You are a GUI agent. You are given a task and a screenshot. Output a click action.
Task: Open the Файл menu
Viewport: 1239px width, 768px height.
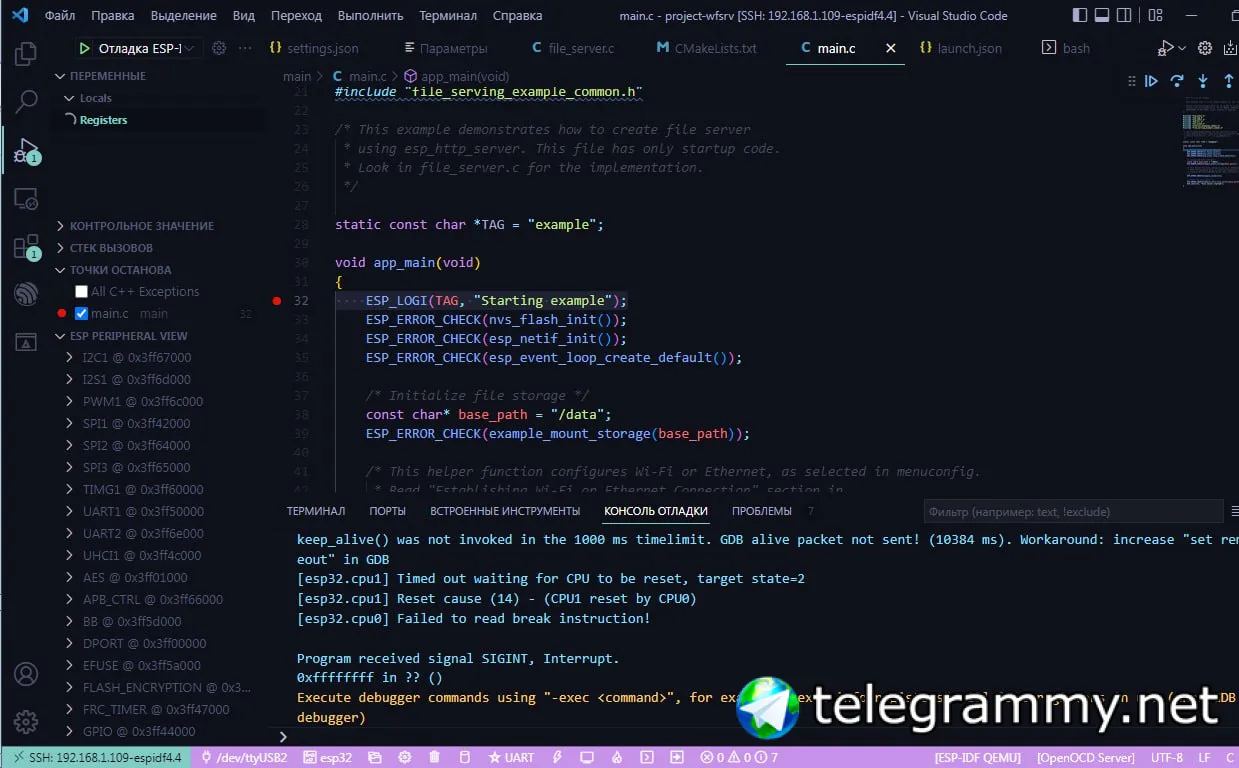(60, 15)
